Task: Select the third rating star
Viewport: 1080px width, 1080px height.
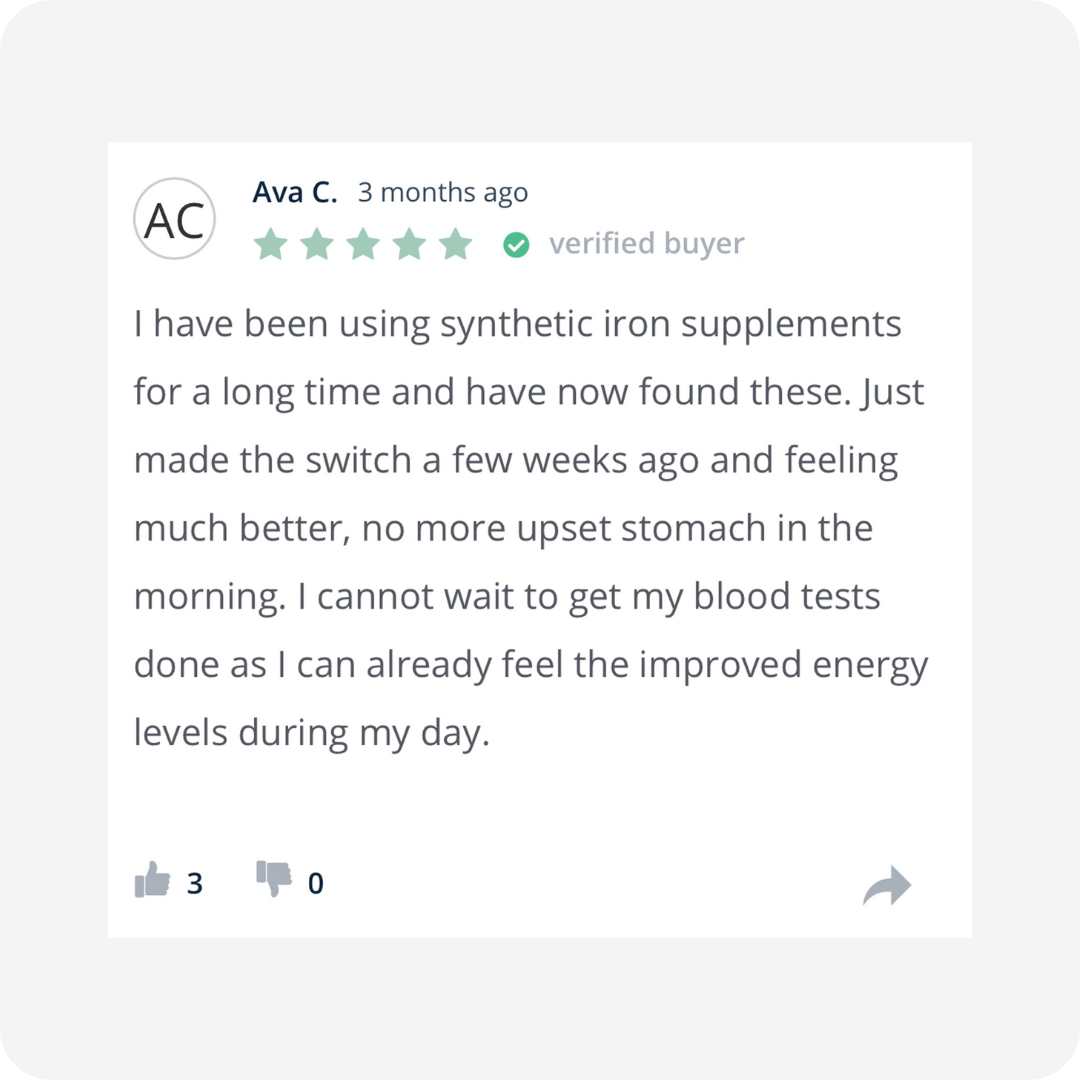Action: 363,244
